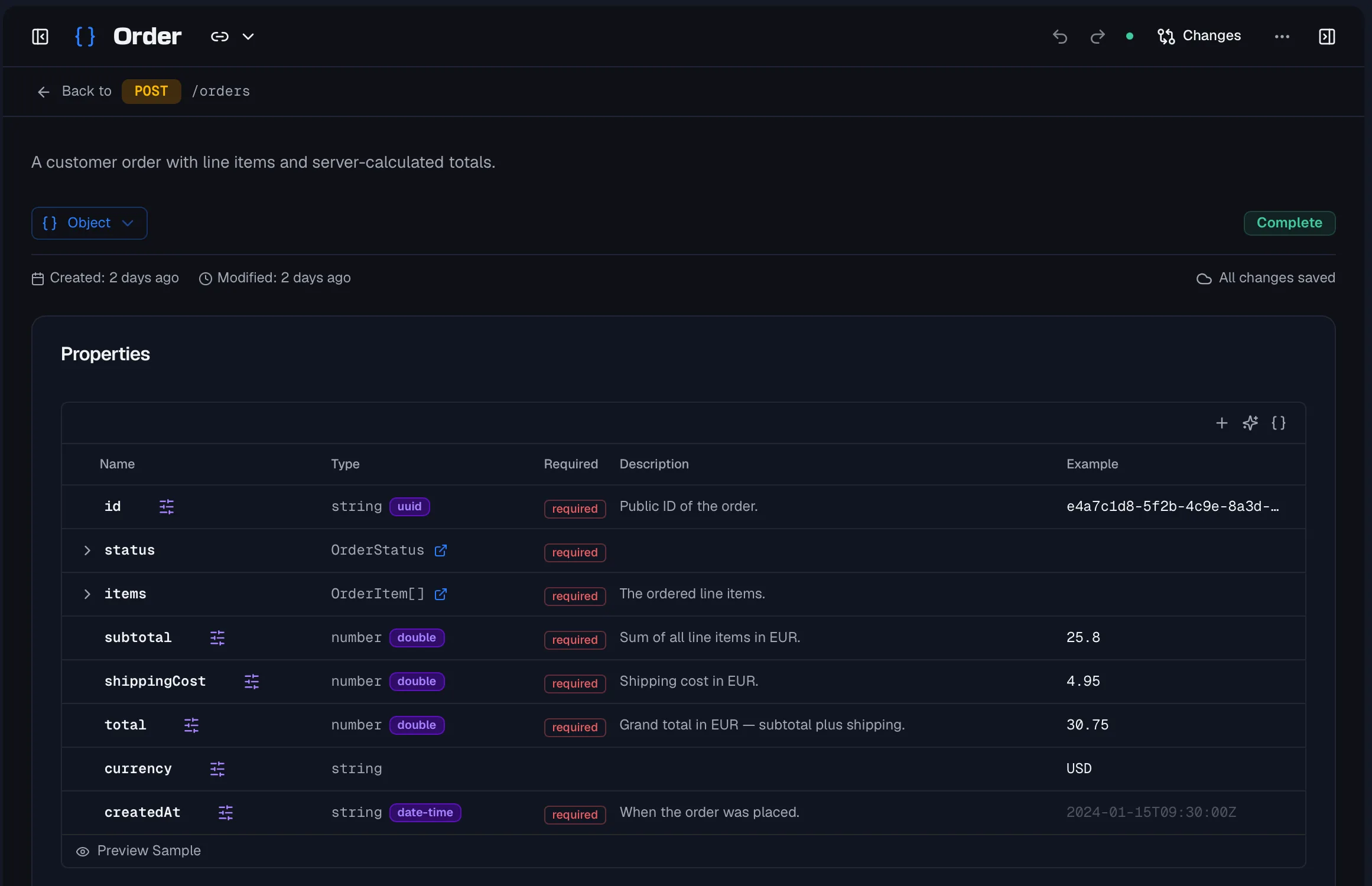Open settings sliders for total property
Screen dimensions: 1372x886
(x=191, y=725)
